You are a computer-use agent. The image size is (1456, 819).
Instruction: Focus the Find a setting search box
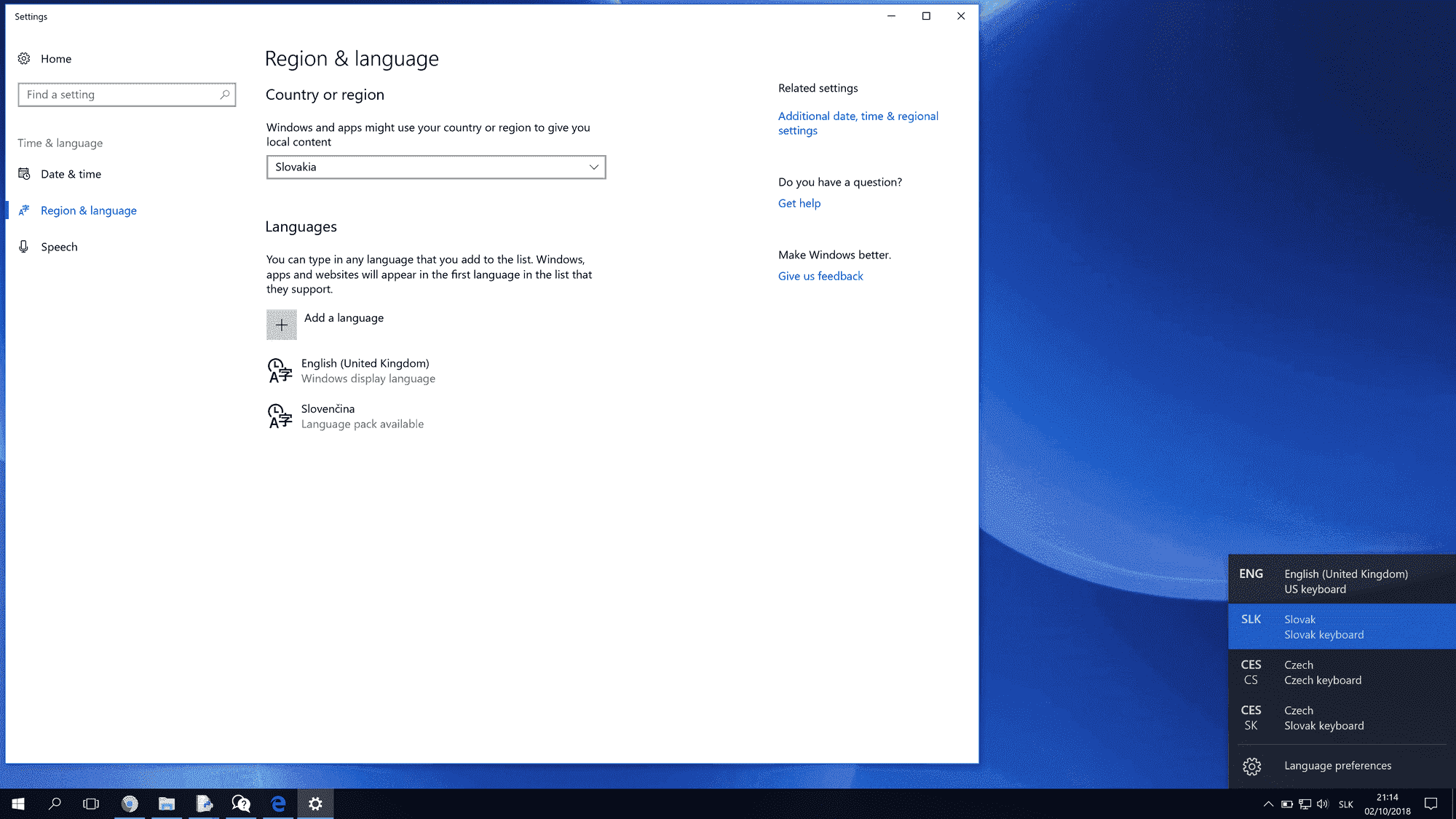tap(127, 95)
